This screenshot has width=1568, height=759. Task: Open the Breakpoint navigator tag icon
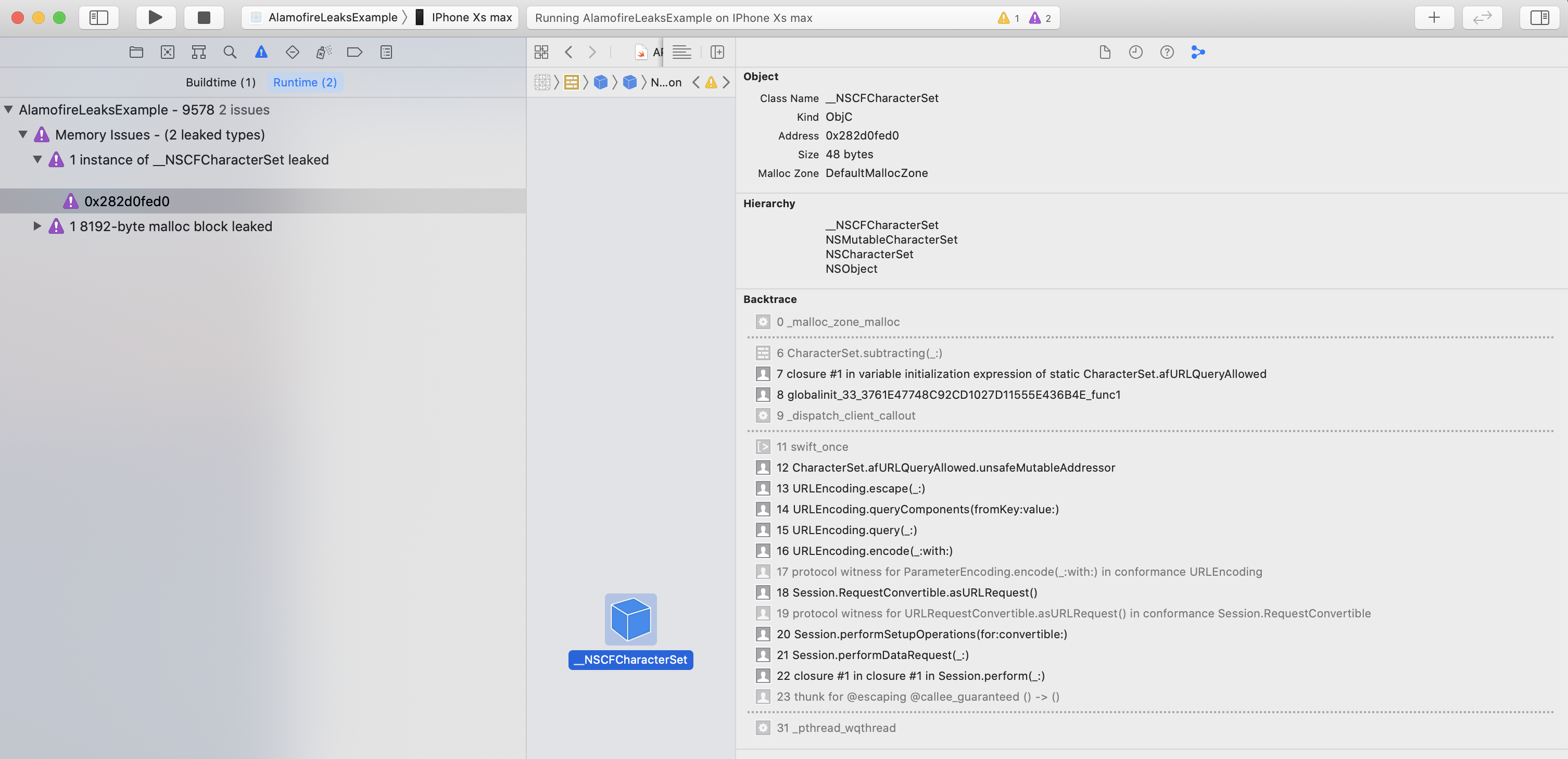[x=355, y=52]
